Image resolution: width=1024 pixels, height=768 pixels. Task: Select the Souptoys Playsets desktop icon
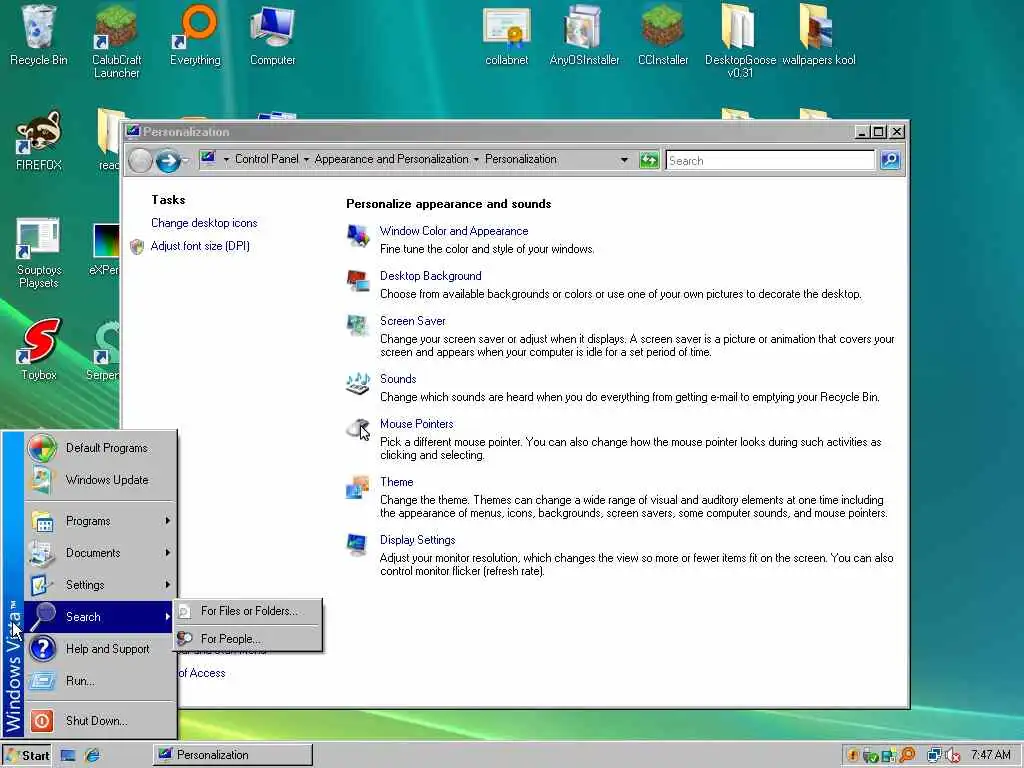pos(39,253)
